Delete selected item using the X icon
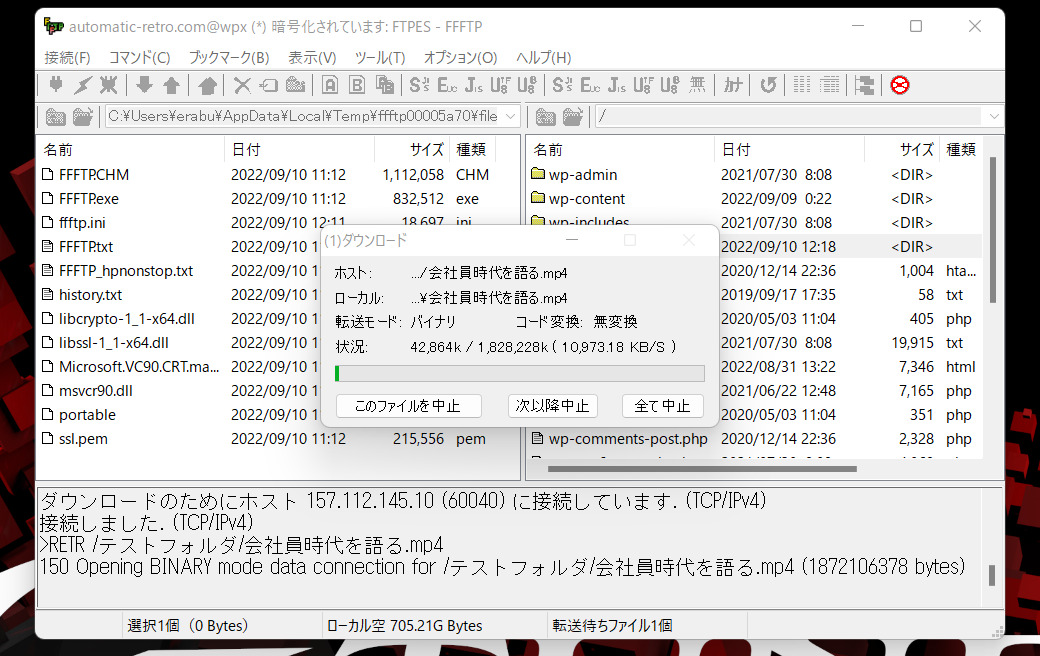 242,85
